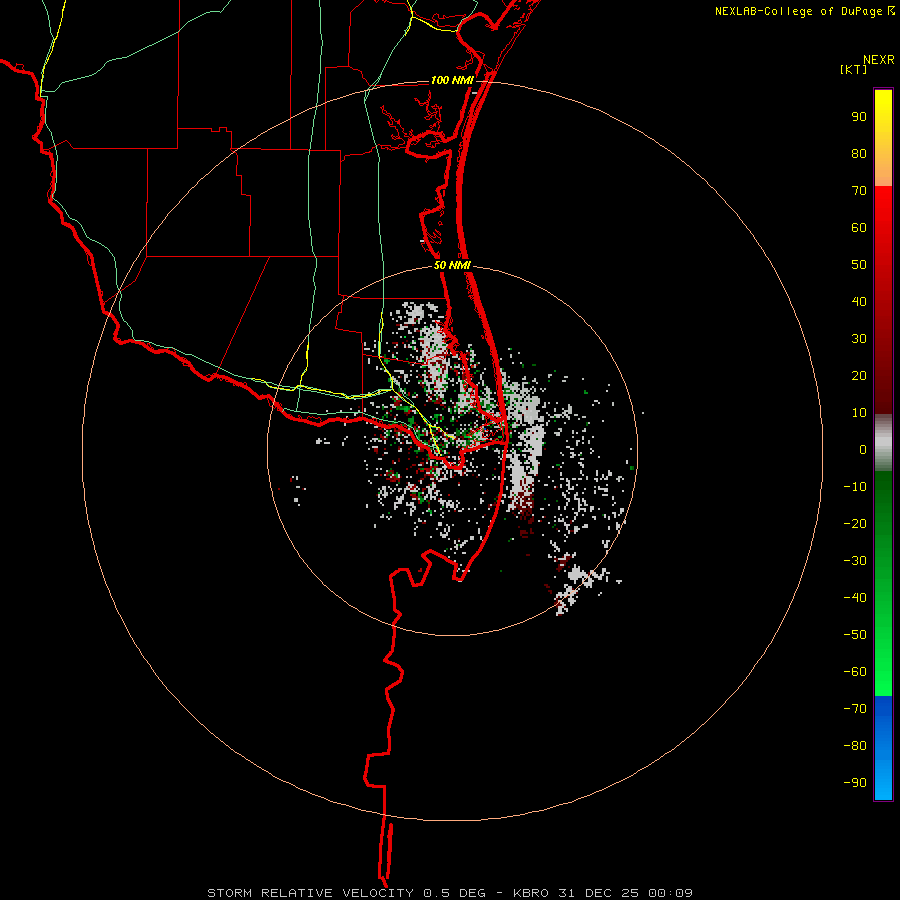
Task: Click the 50 value on the velocity scale
Action: click(x=859, y=265)
